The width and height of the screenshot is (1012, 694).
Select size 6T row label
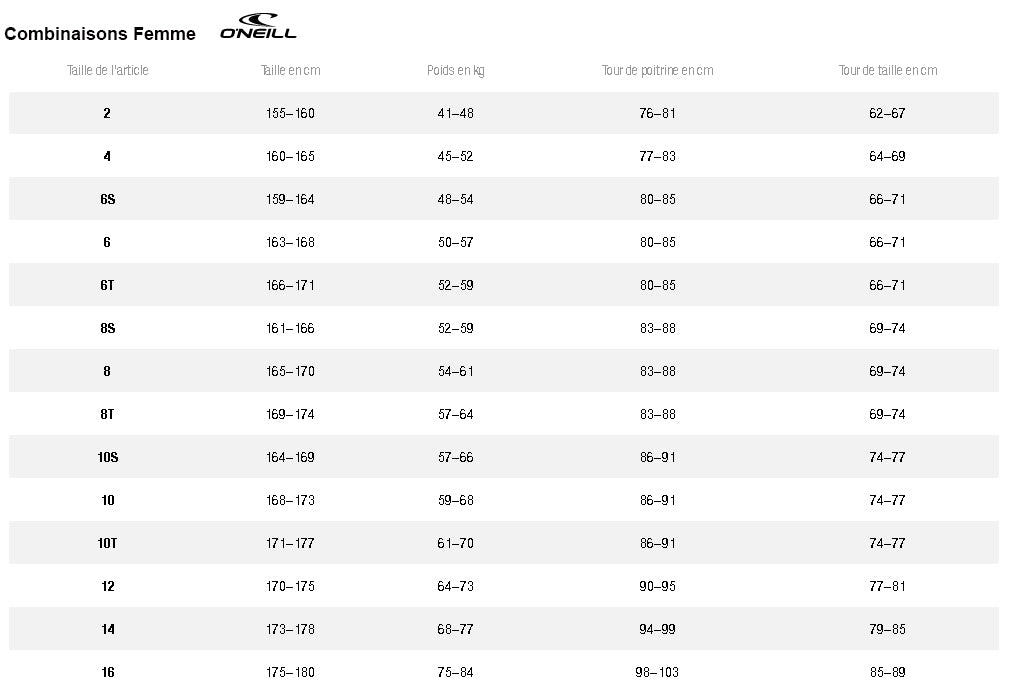(108, 285)
